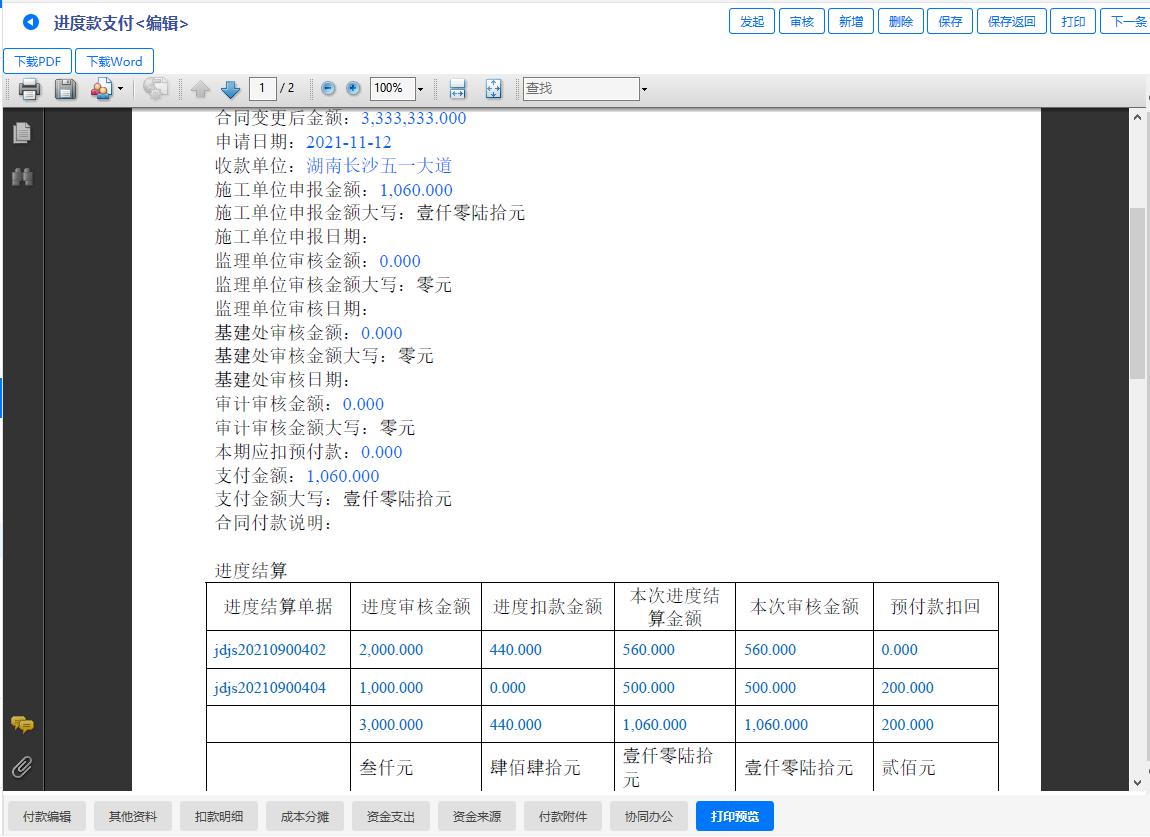Click the print icon in PDF toolbar
The height and width of the screenshot is (837, 1150).
click(29, 89)
